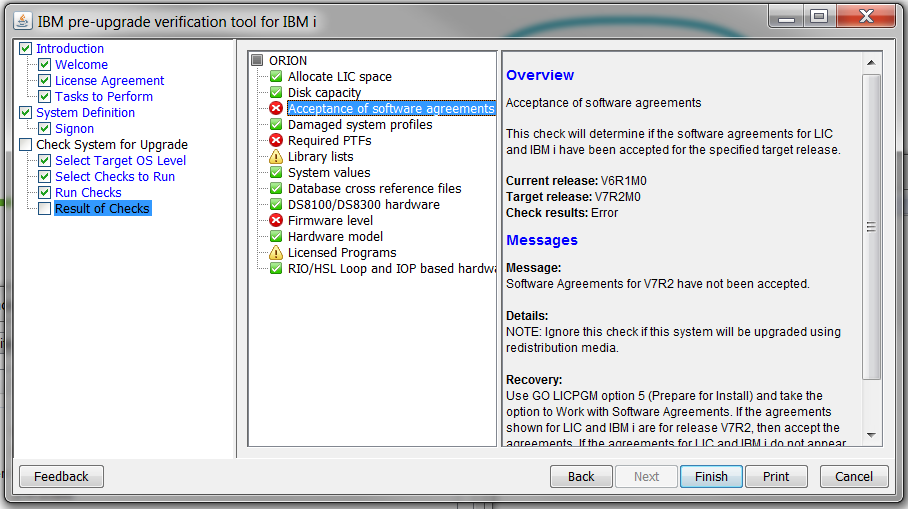Select the Result of Checks step
908x509 pixels.
pos(102,208)
